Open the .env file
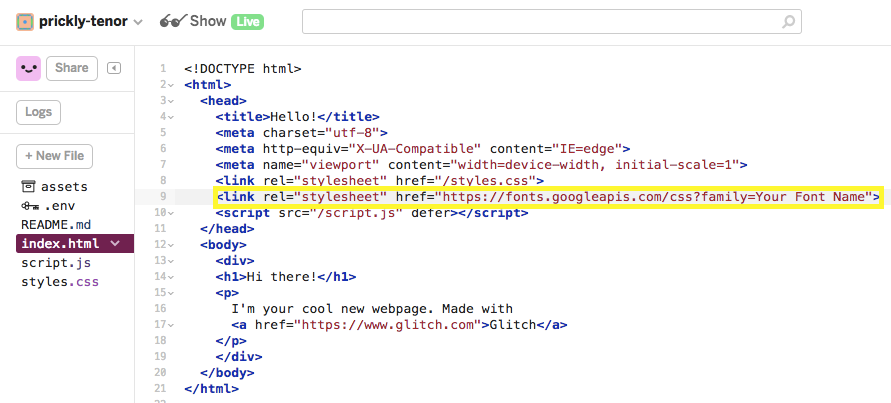The height and width of the screenshot is (403, 891). (x=60, y=206)
